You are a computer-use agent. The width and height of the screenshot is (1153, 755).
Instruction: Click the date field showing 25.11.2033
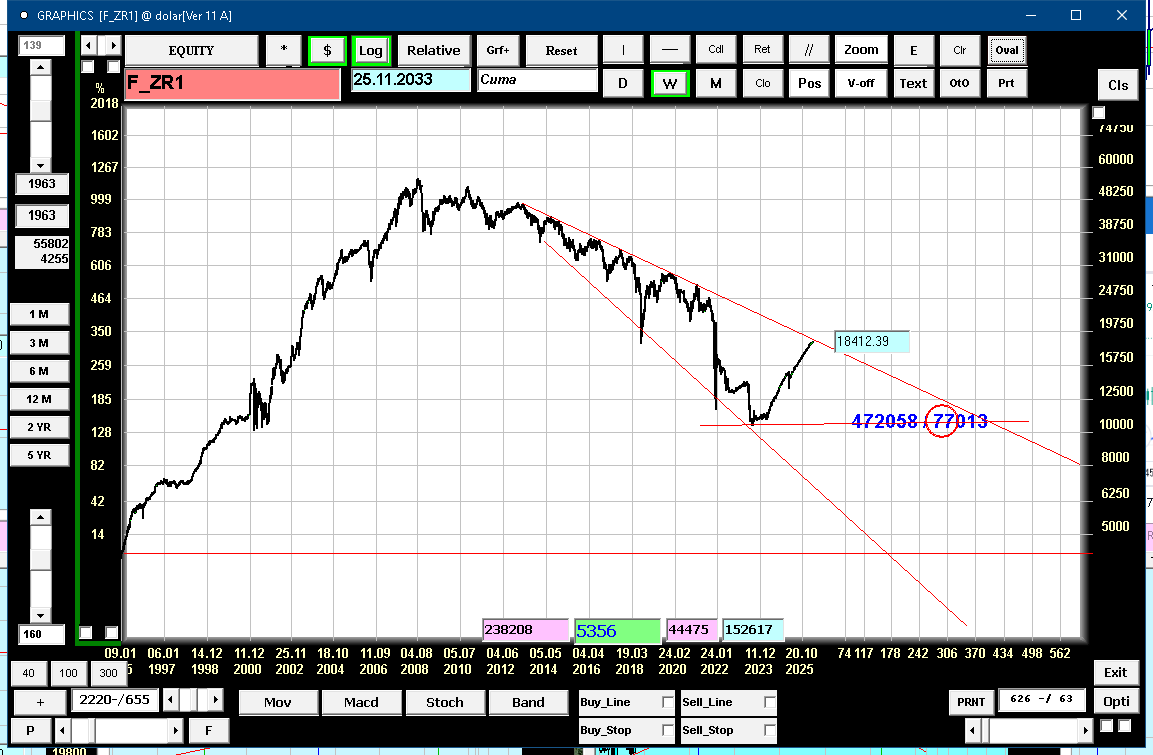click(410, 80)
